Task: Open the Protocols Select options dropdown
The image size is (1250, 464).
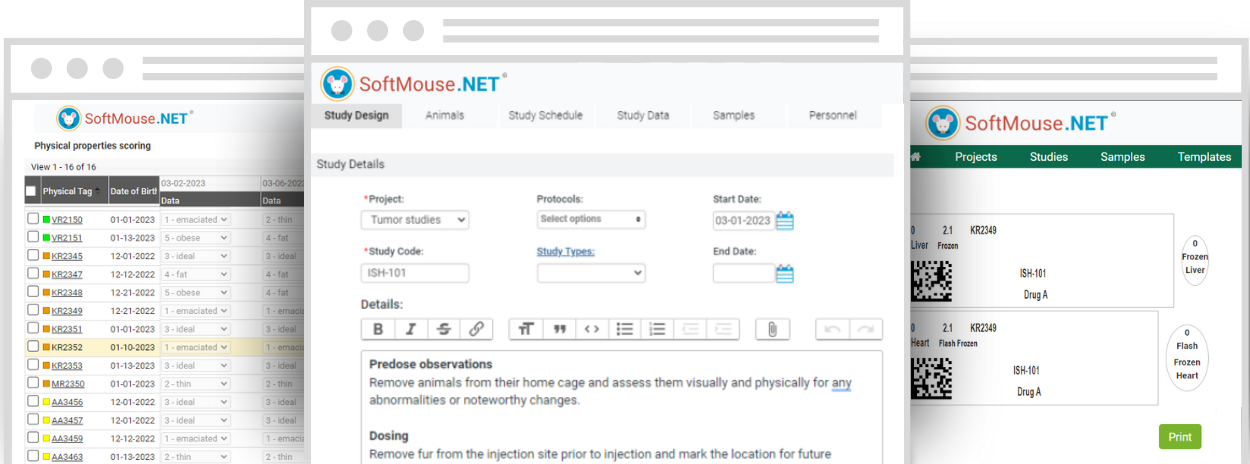Action: [591, 219]
